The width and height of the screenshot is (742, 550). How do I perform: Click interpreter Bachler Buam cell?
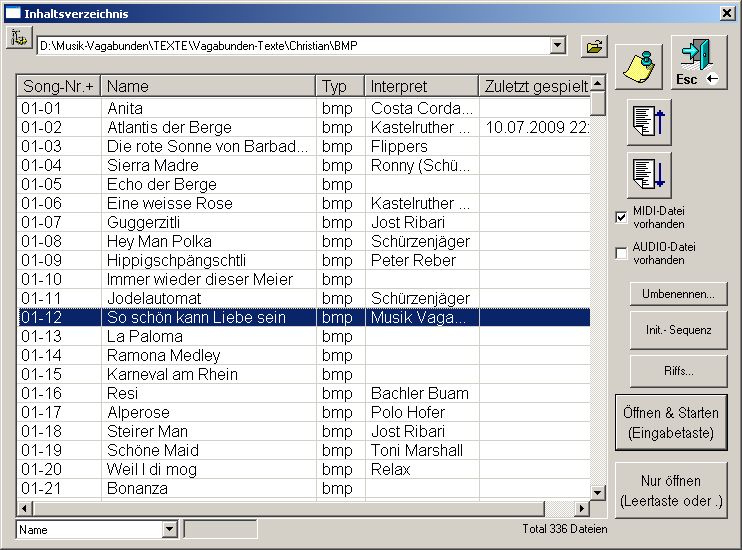pyautogui.click(x=422, y=393)
